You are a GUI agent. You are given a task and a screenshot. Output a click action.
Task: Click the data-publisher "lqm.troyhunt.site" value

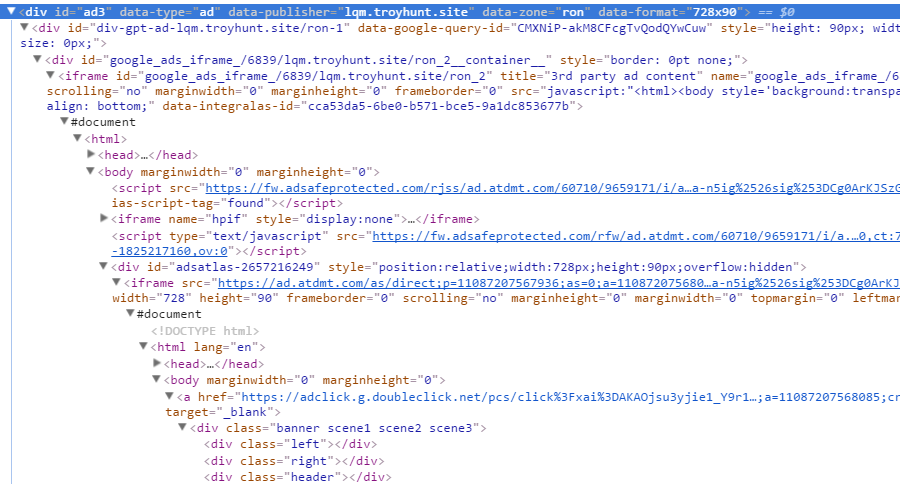tap(406, 12)
